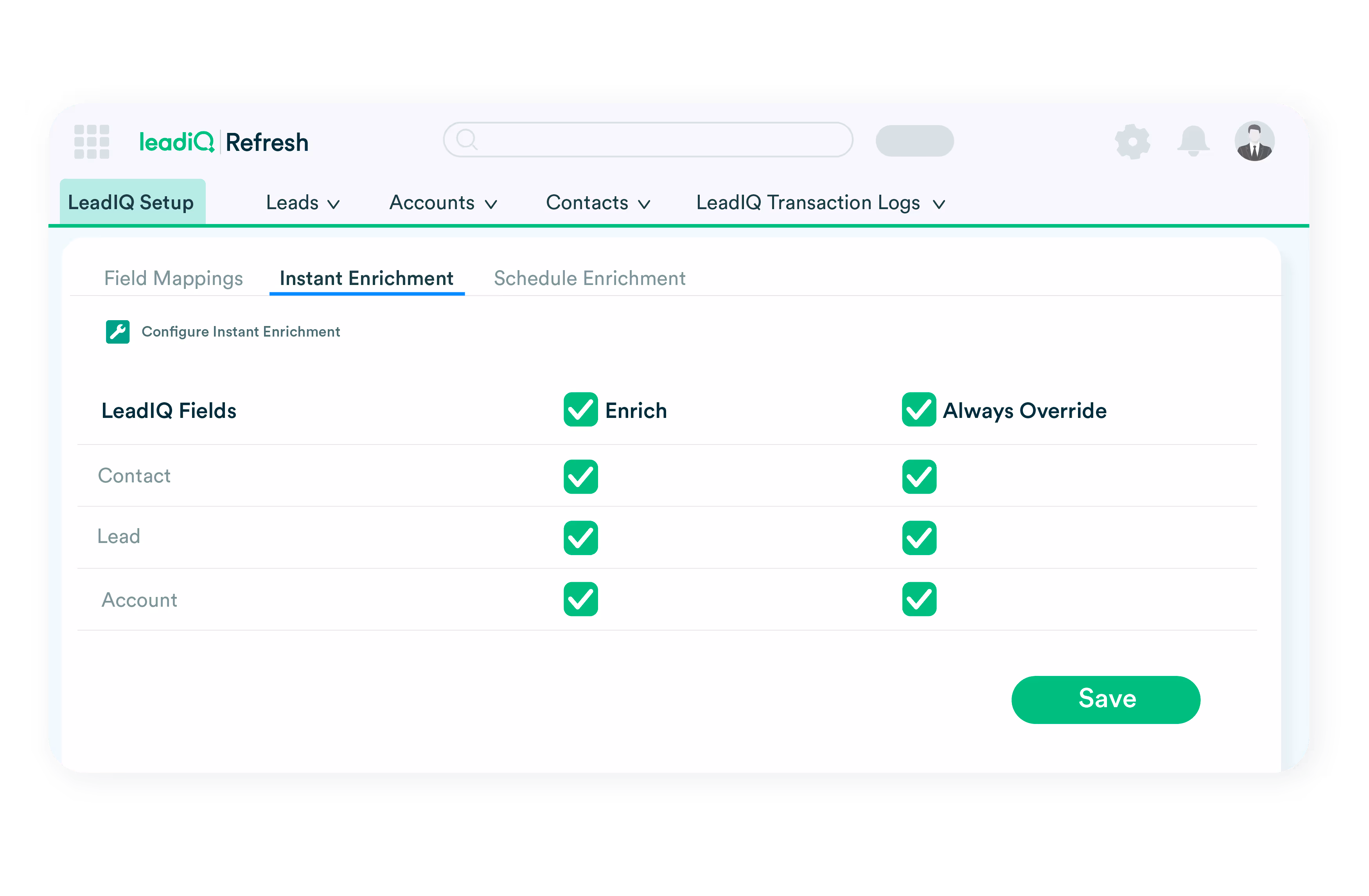1369x896 pixels.
Task: Uncheck Always Override for the Account row
Action: click(x=919, y=599)
